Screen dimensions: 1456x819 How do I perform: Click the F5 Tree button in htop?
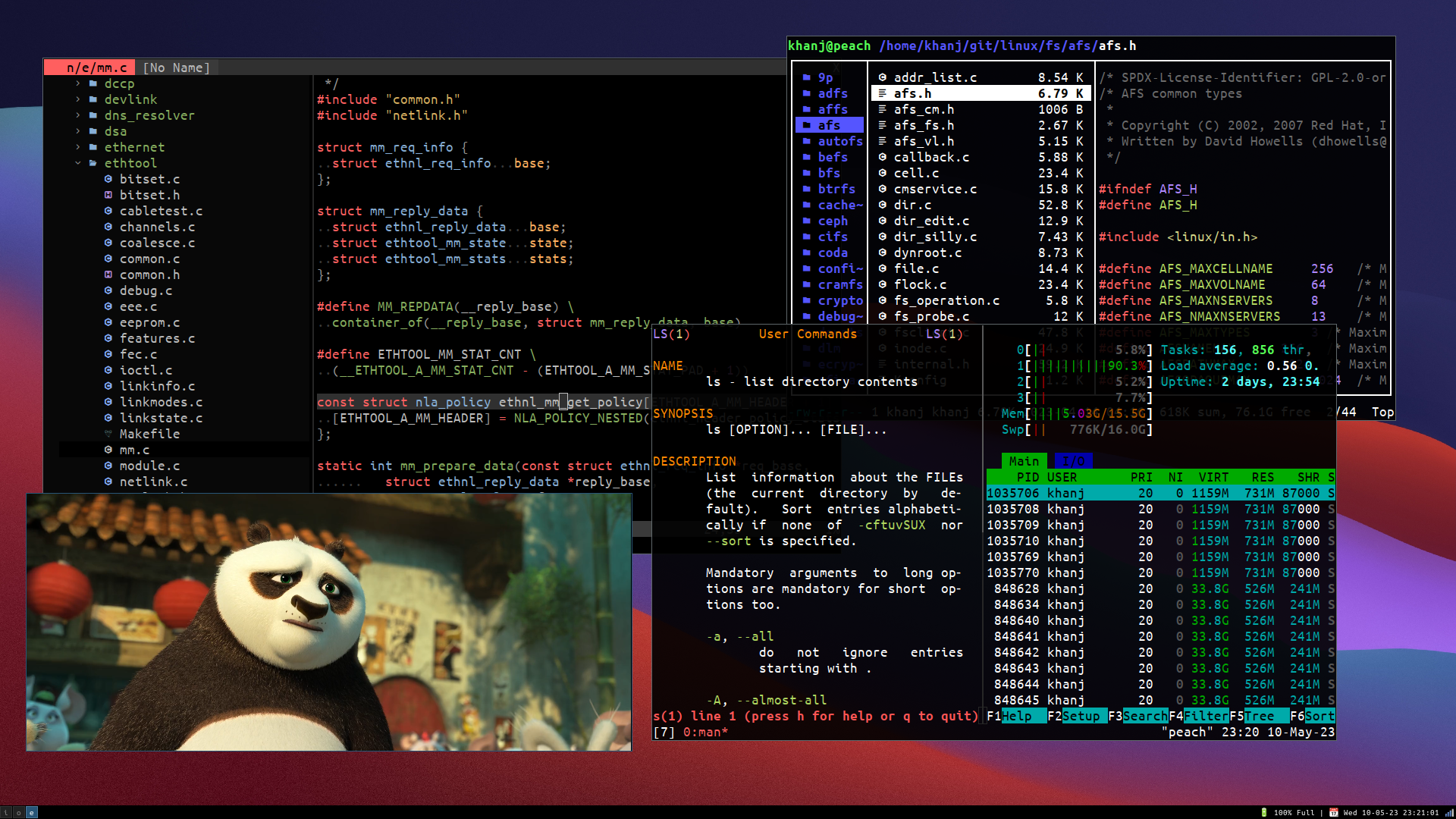[x=1259, y=716]
